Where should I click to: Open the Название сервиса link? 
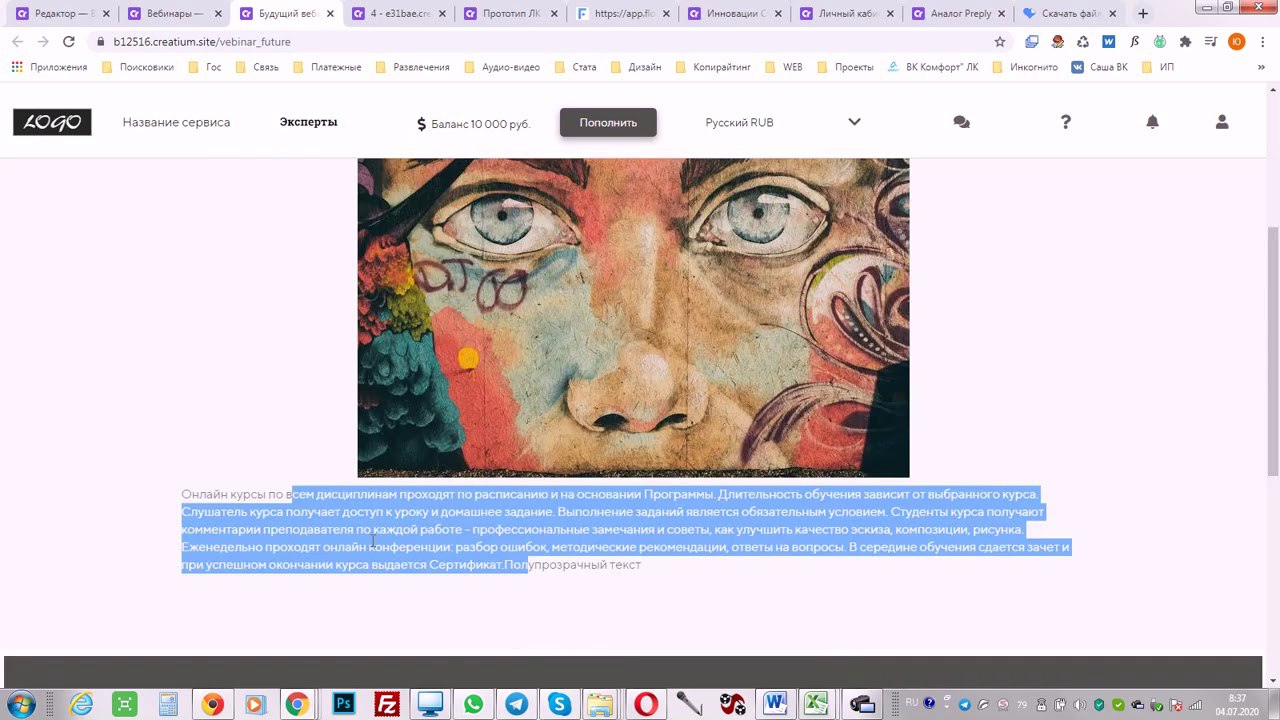pyautogui.click(x=176, y=122)
